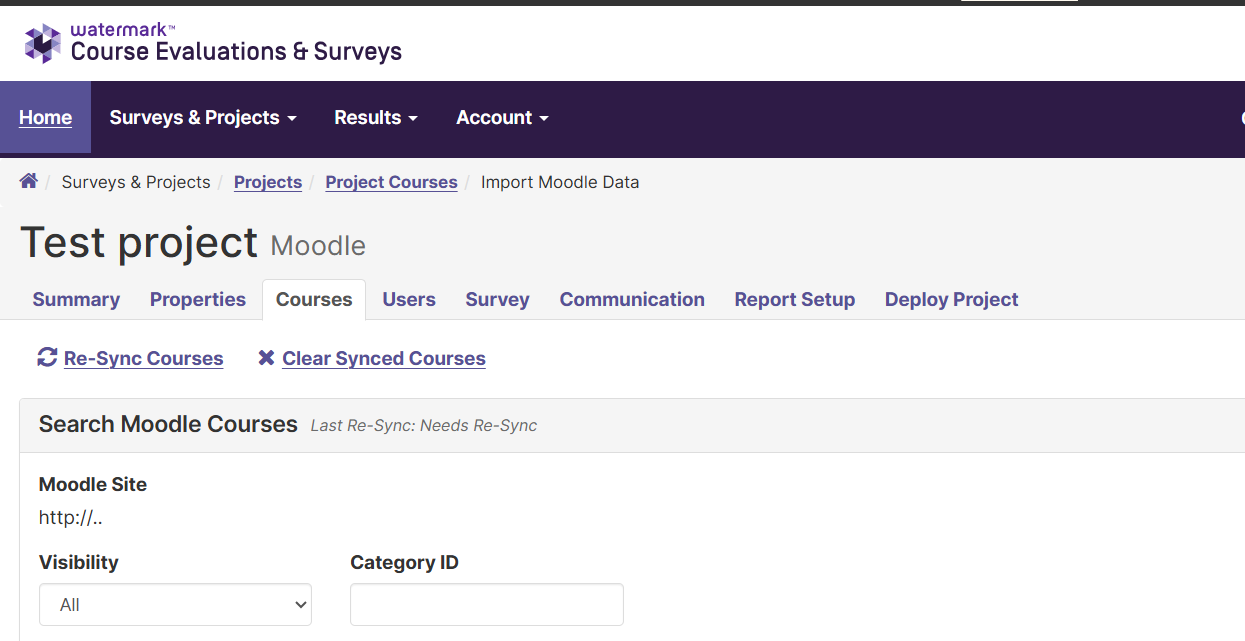Click the Last Re-Sync: Needs Re-Sync note
Viewport: 1245px width, 641px height.
424,425
